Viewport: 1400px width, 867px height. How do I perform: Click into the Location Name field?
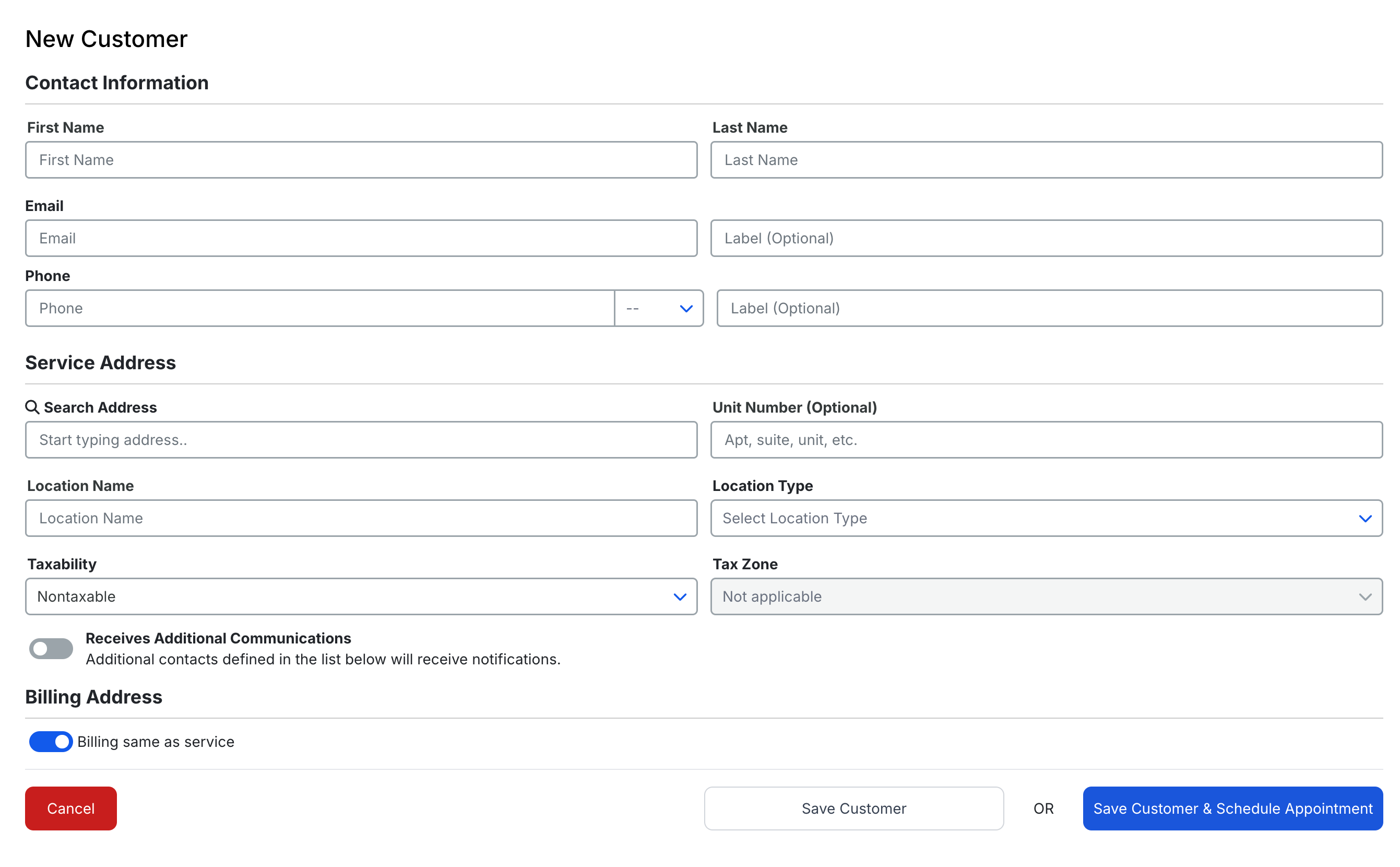[x=361, y=518]
